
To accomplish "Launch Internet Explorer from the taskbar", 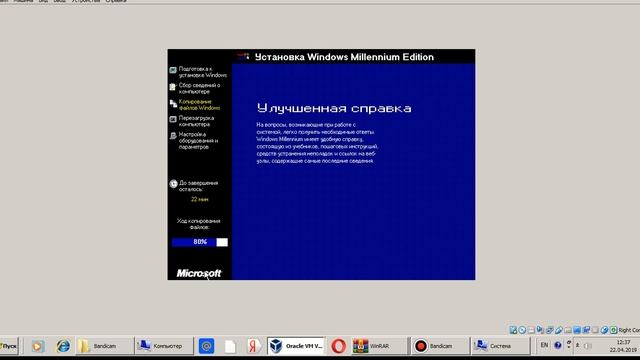I will pos(63,346).
